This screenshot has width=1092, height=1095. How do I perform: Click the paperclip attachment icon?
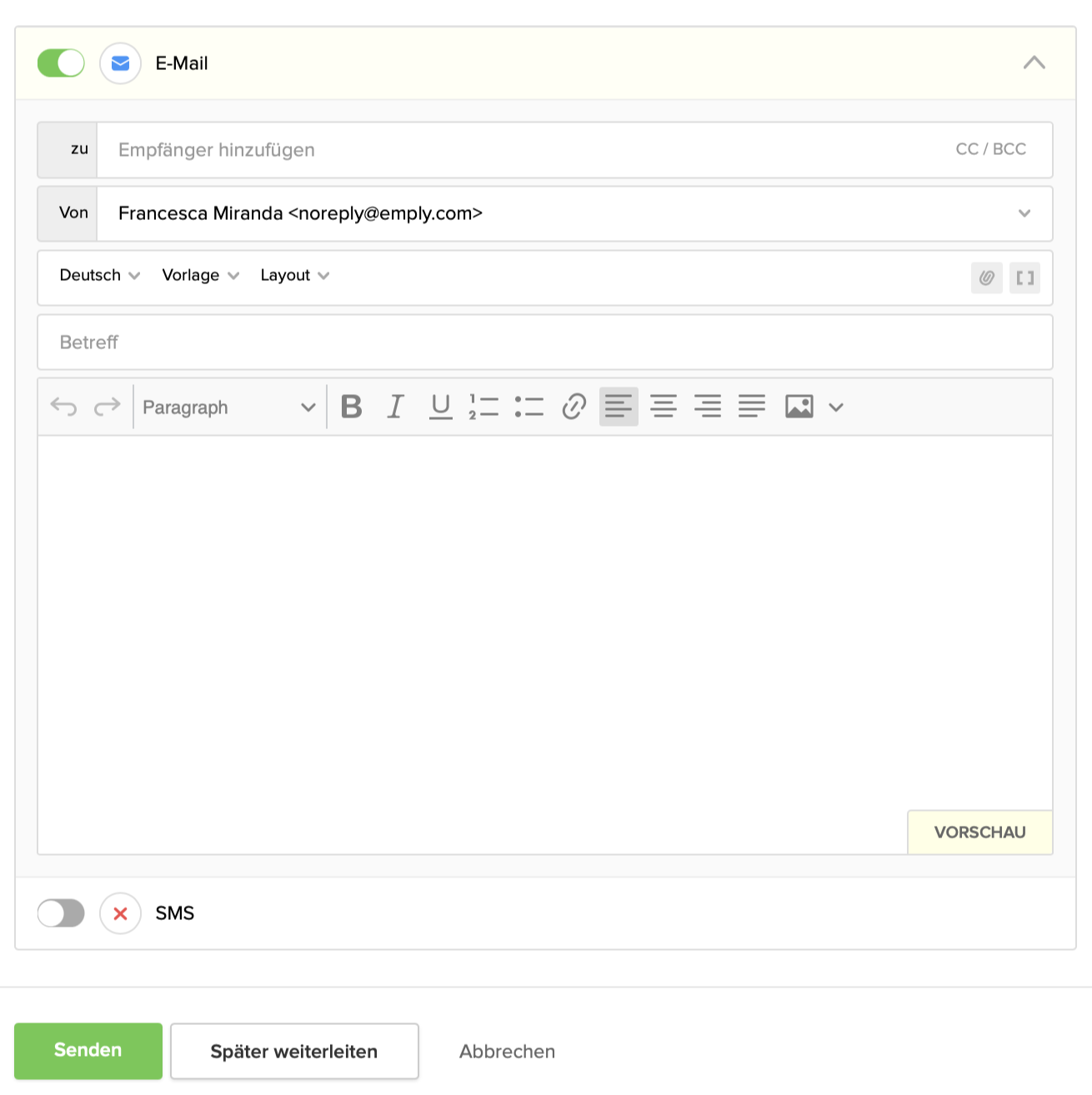coord(986,277)
